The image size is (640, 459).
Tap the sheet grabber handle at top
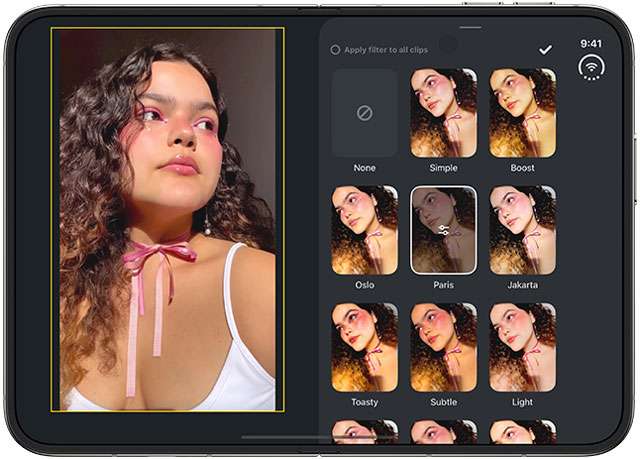coord(470,27)
